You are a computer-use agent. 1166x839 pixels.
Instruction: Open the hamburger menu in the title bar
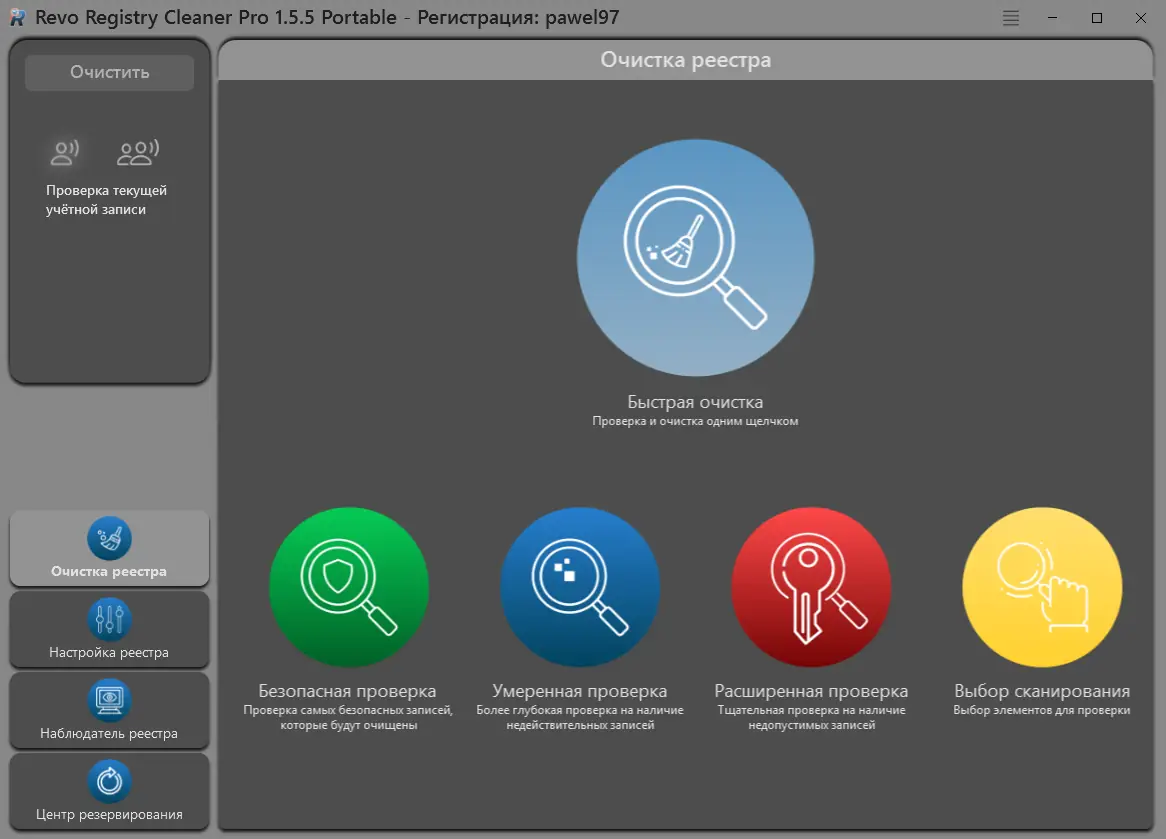point(1010,17)
